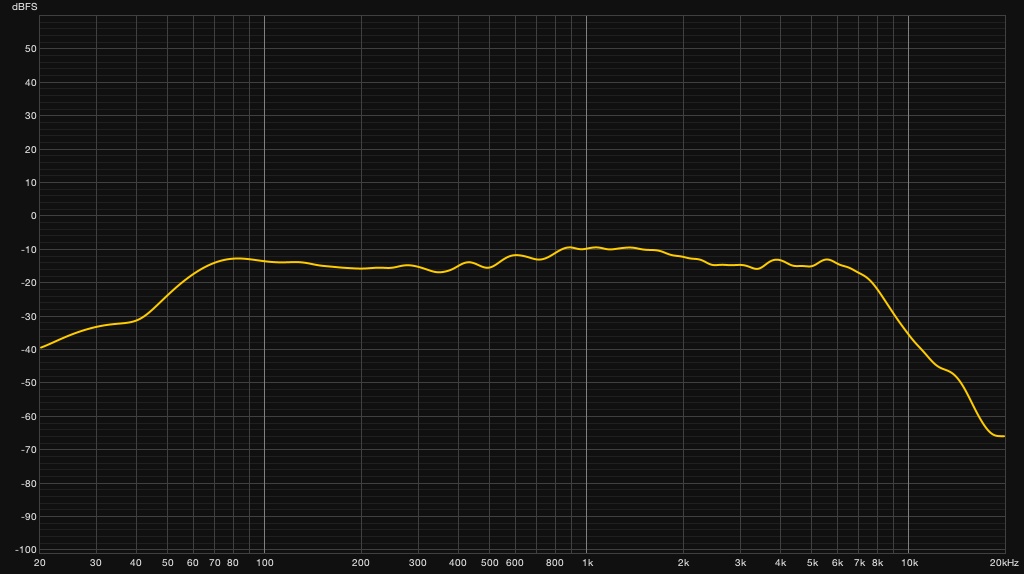Viewport: 1024px width, 574px height.
Task: Click the curve's starting point at 20 Hz
Action: pos(40,348)
